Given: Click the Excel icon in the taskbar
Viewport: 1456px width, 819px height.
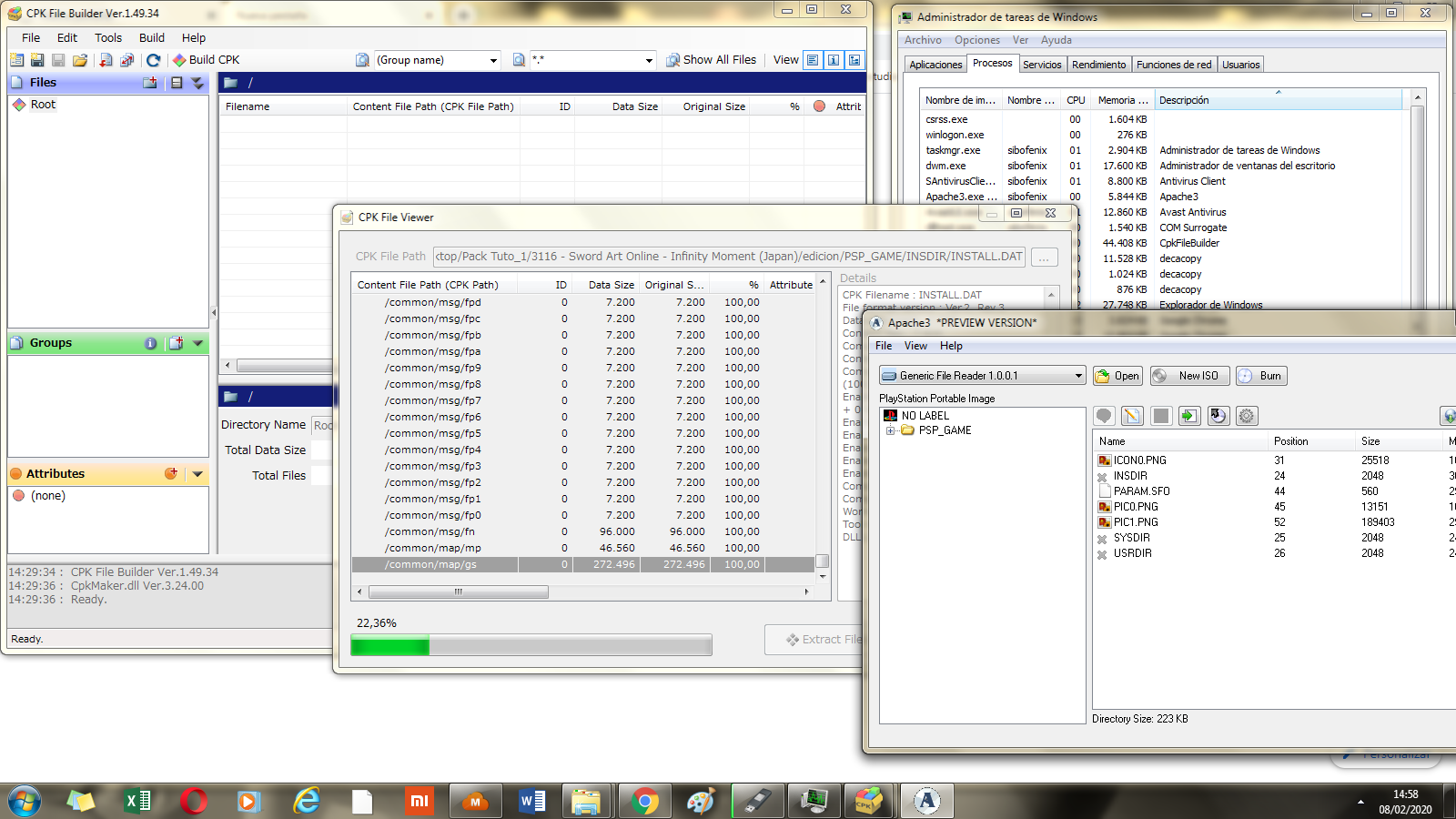Looking at the screenshot, I should [x=137, y=802].
